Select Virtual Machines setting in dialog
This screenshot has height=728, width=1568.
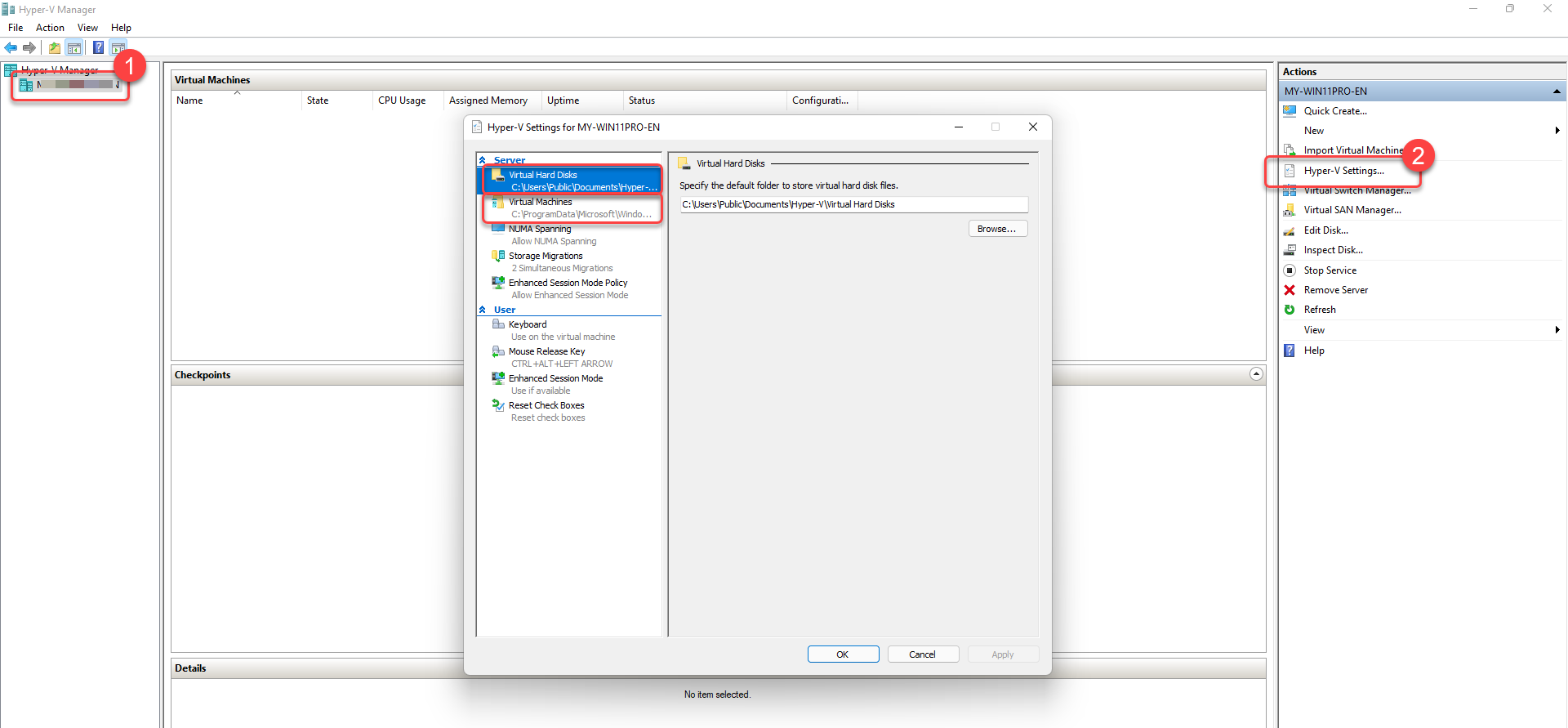click(569, 208)
